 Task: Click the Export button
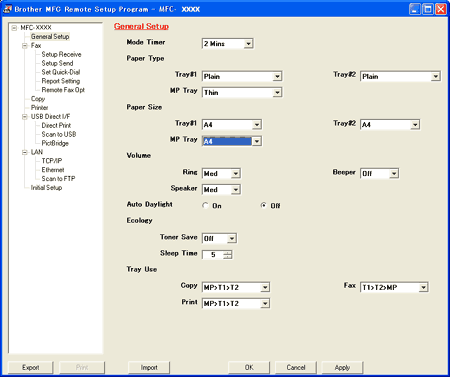pos(31,367)
